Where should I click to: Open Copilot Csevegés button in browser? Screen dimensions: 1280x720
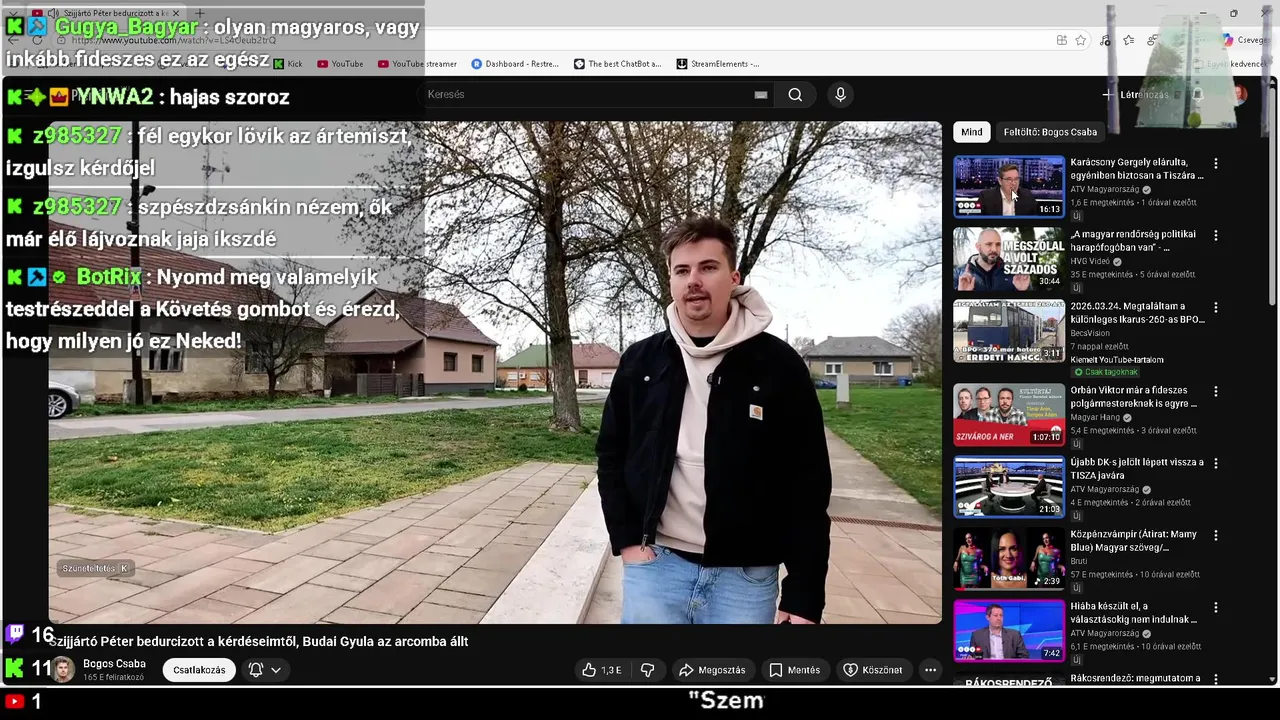coord(1246,40)
